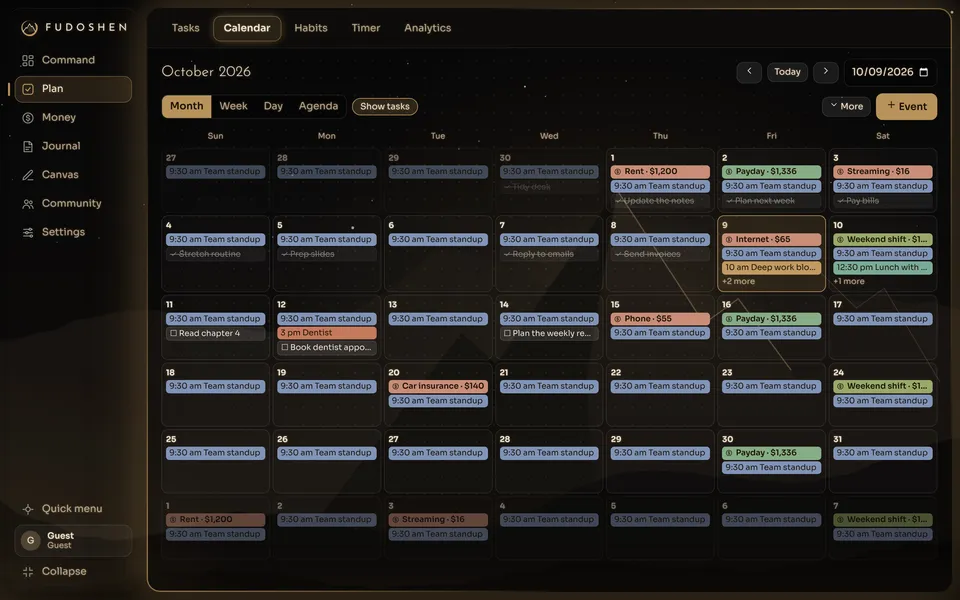960x600 pixels.
Task: Open Phone $55 event on October 15
Action: pyautogui.click(x=660, y=318)
